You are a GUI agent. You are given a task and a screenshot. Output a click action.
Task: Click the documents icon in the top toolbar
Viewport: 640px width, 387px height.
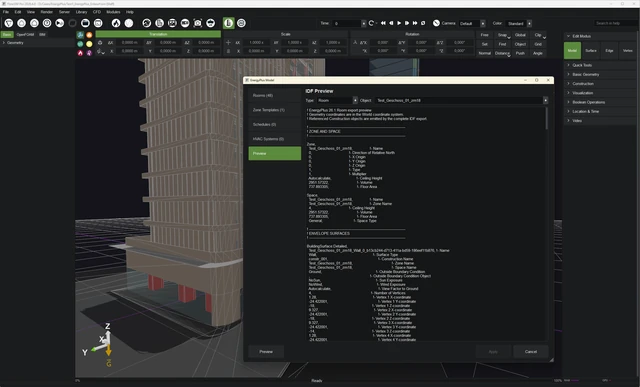[x=160, y=23]
